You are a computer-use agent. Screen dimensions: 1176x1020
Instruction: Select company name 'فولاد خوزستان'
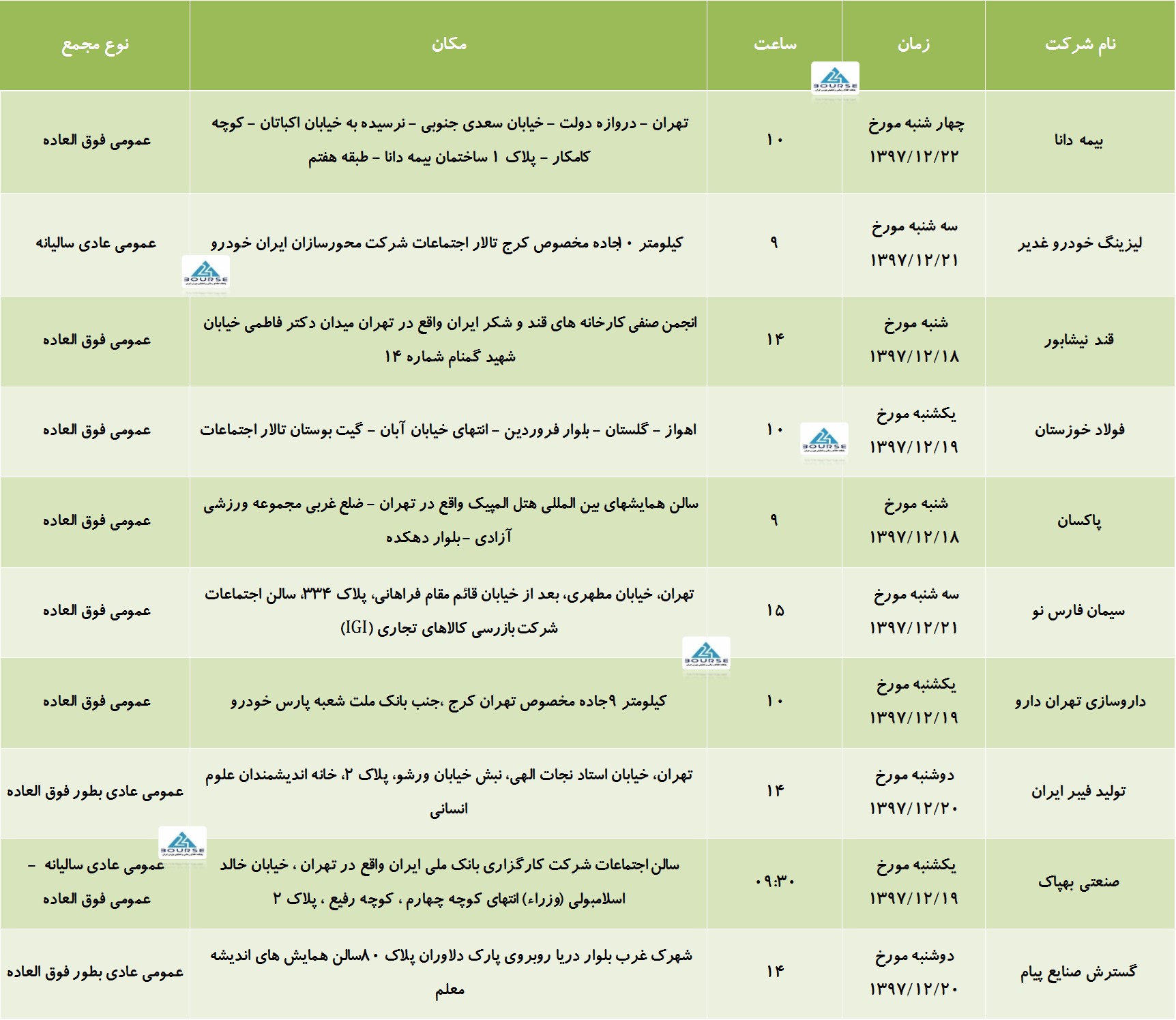[x=1079, y=430]
